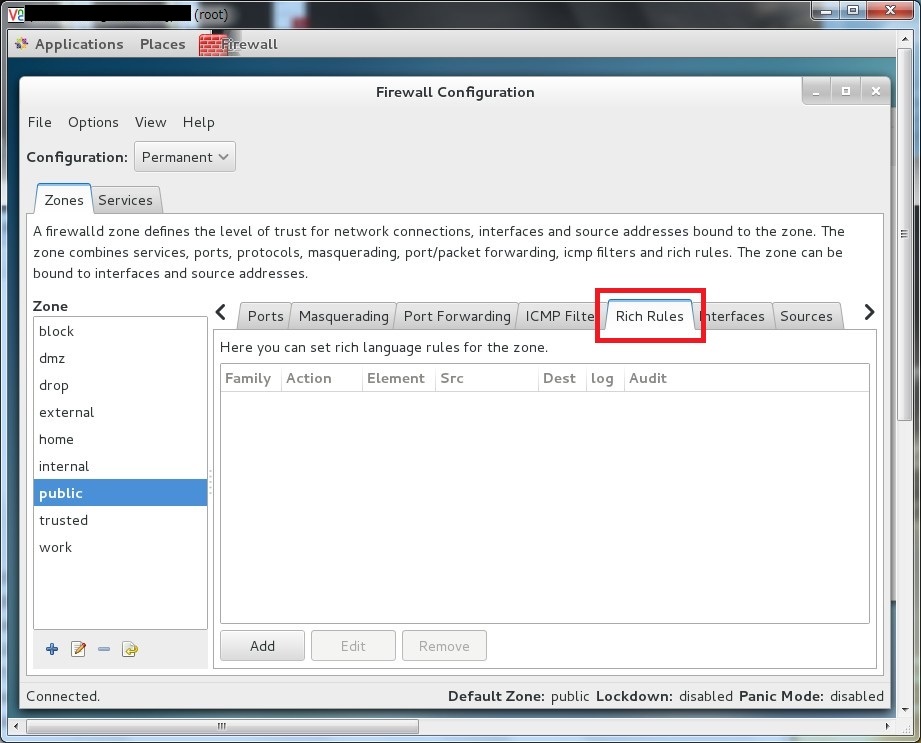
Task: Open the View menu
Action: tap(150, 122)
